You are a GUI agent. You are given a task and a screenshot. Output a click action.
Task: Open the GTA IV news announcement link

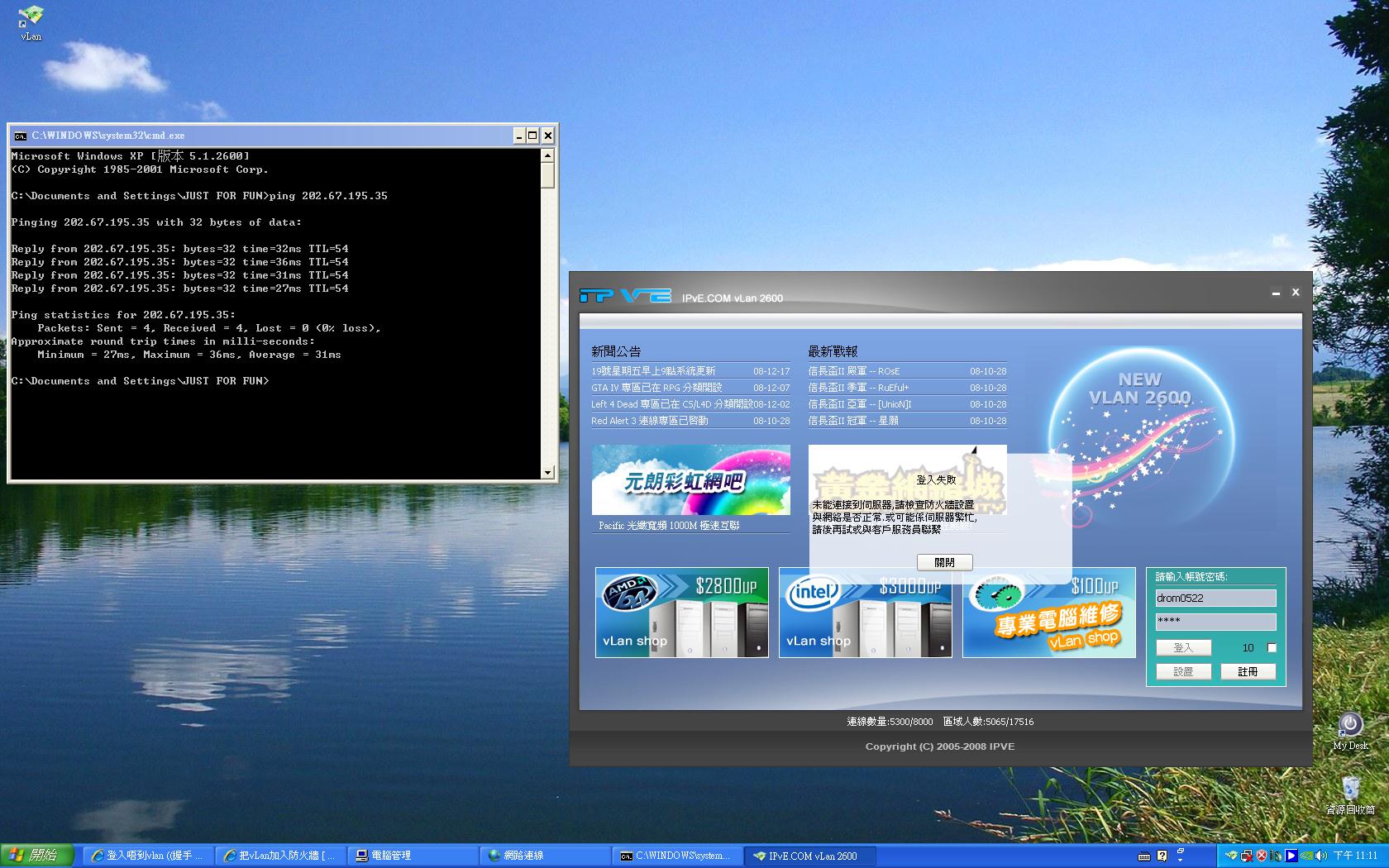pyautogui.click(x=656, y=388)
